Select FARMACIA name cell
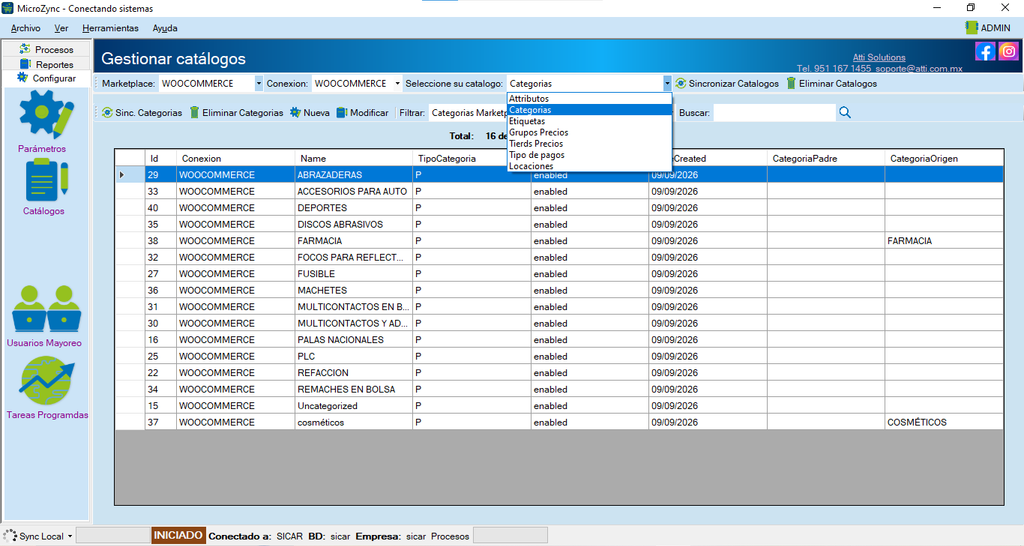 pos(353,240)
